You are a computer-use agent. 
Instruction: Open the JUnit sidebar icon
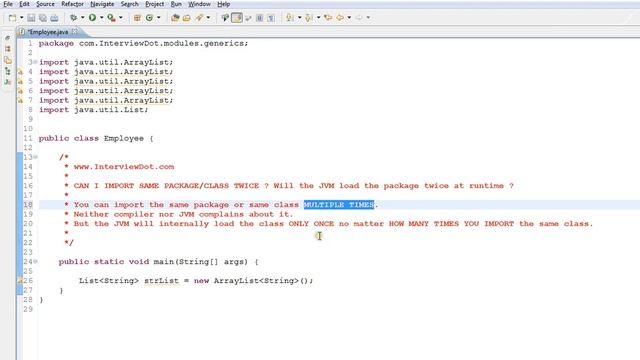click(x=7, y=82)
